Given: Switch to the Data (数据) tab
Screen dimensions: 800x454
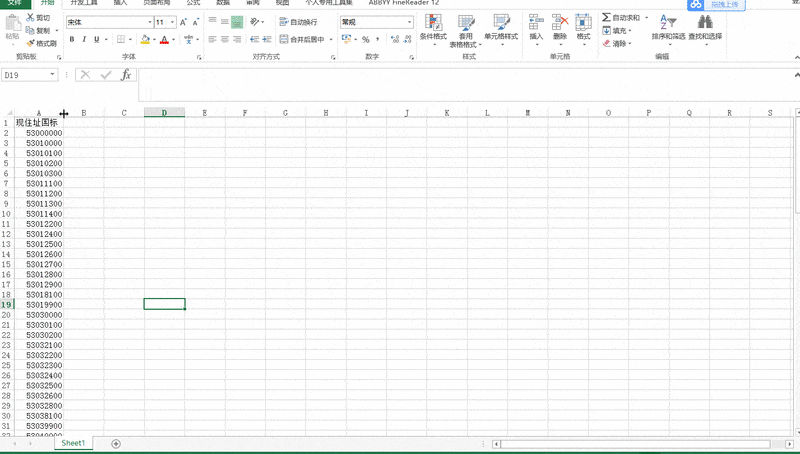Looking at the screenshot, I should pyautogui.click(x=223, y=3).
